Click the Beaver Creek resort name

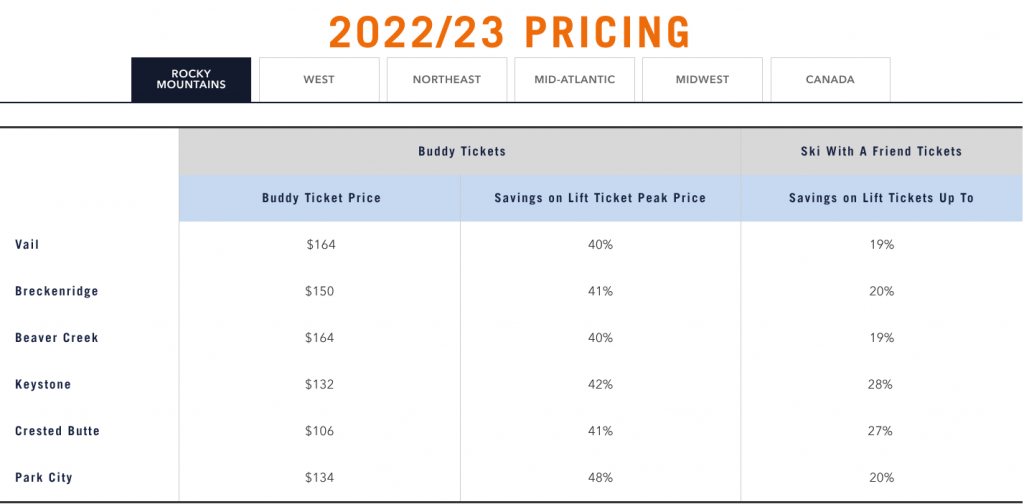(x=57, y=338)
